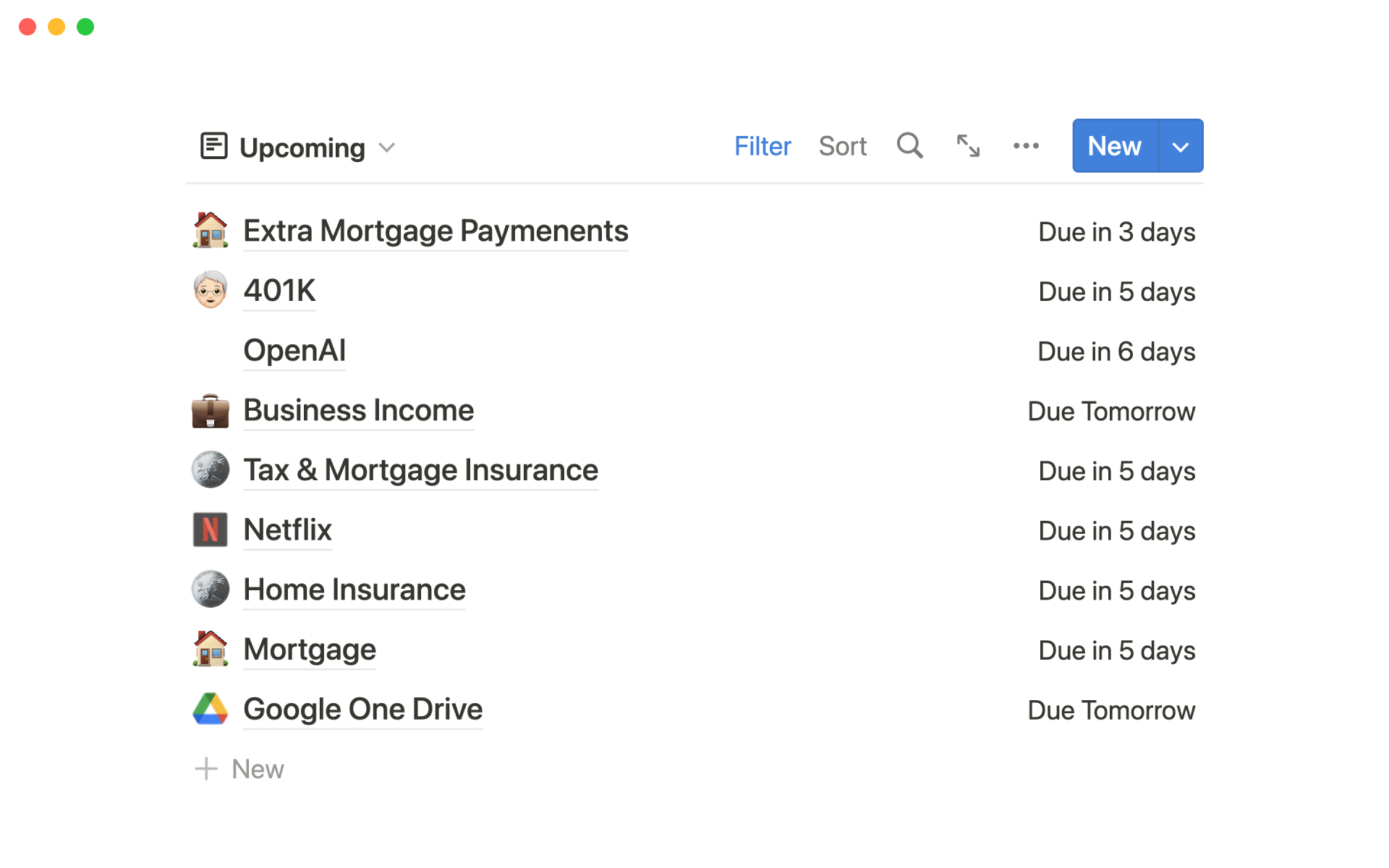Open the Sort menu
Screen dimensions: 1389x868
(x=842, y=146)
